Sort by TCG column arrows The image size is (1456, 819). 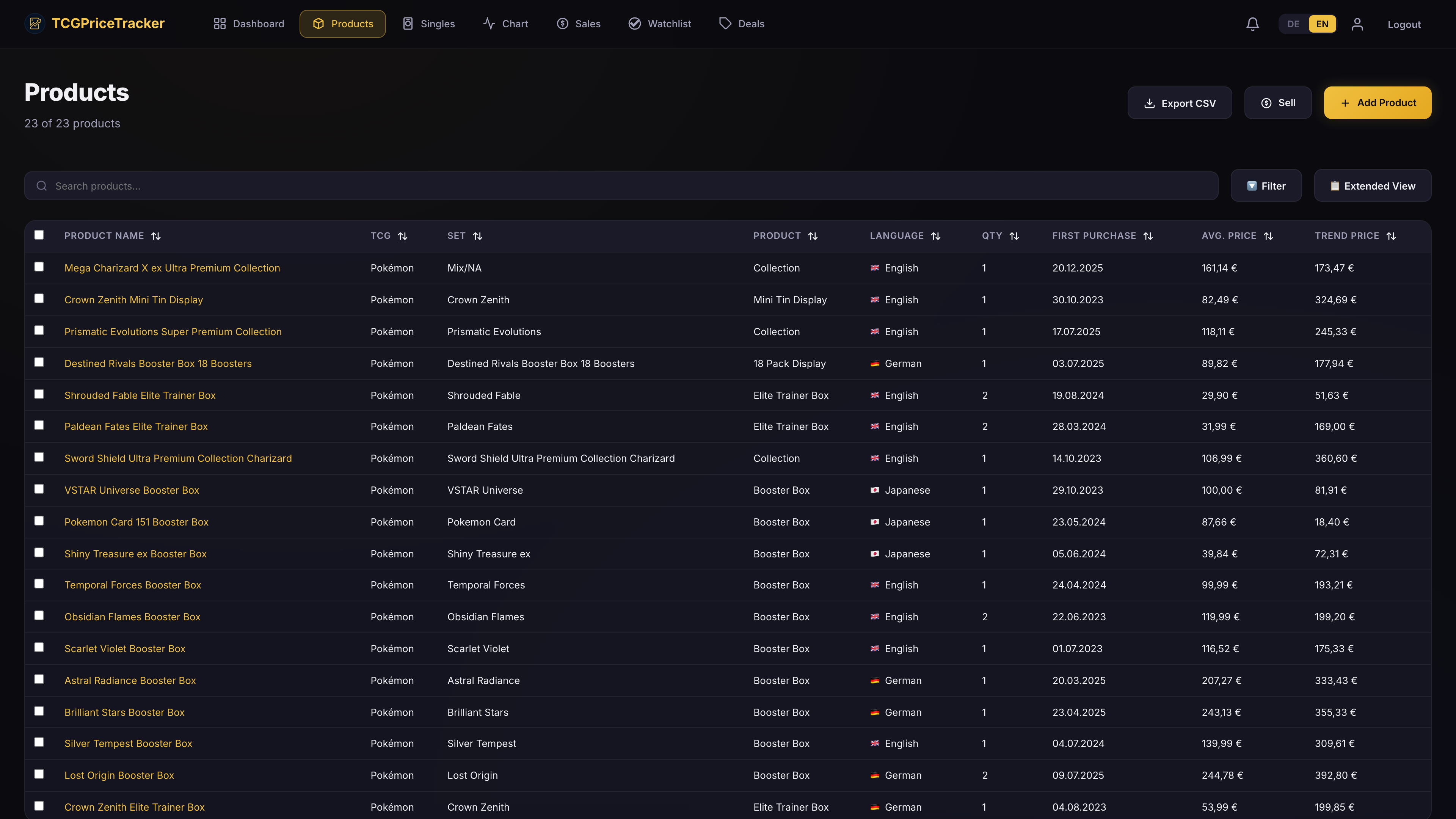pyautogui.click(x=402, y=236)
